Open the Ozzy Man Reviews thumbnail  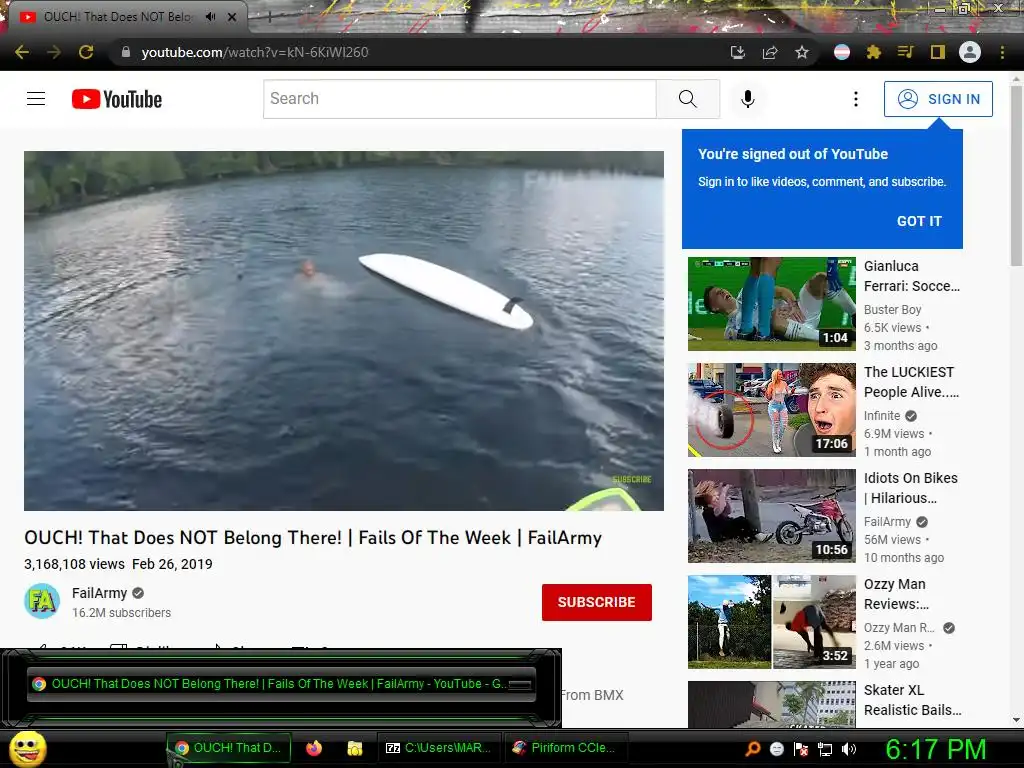(x=772, y=622)
